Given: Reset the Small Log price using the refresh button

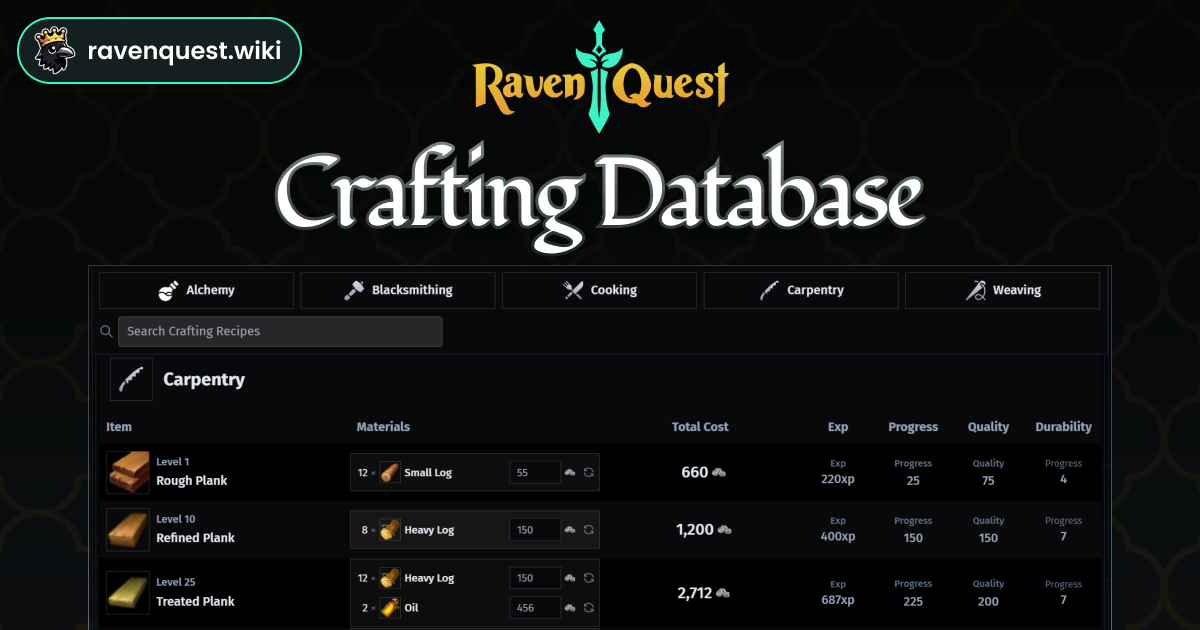Looking at the screenshot, I should tap(589, 473).
